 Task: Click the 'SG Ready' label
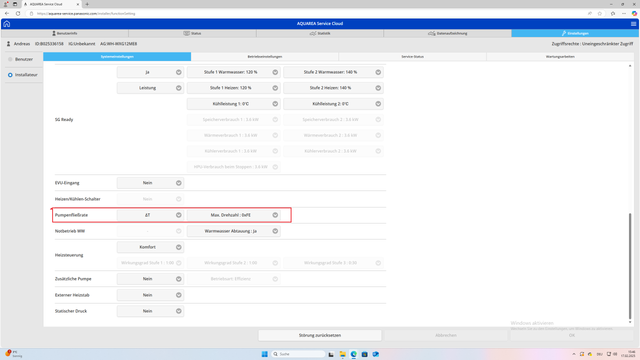tap(64, 120)
